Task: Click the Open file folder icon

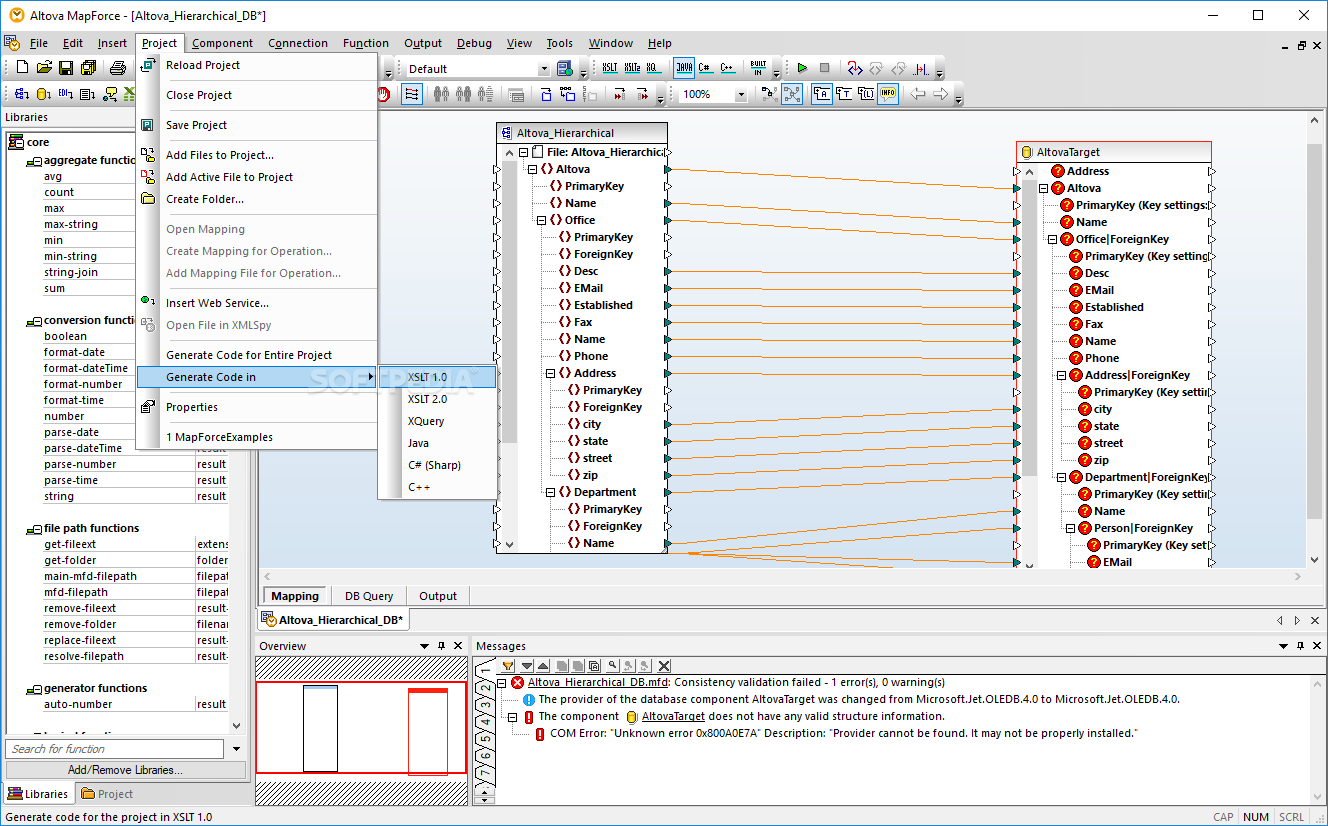Action: pos(44,68)
